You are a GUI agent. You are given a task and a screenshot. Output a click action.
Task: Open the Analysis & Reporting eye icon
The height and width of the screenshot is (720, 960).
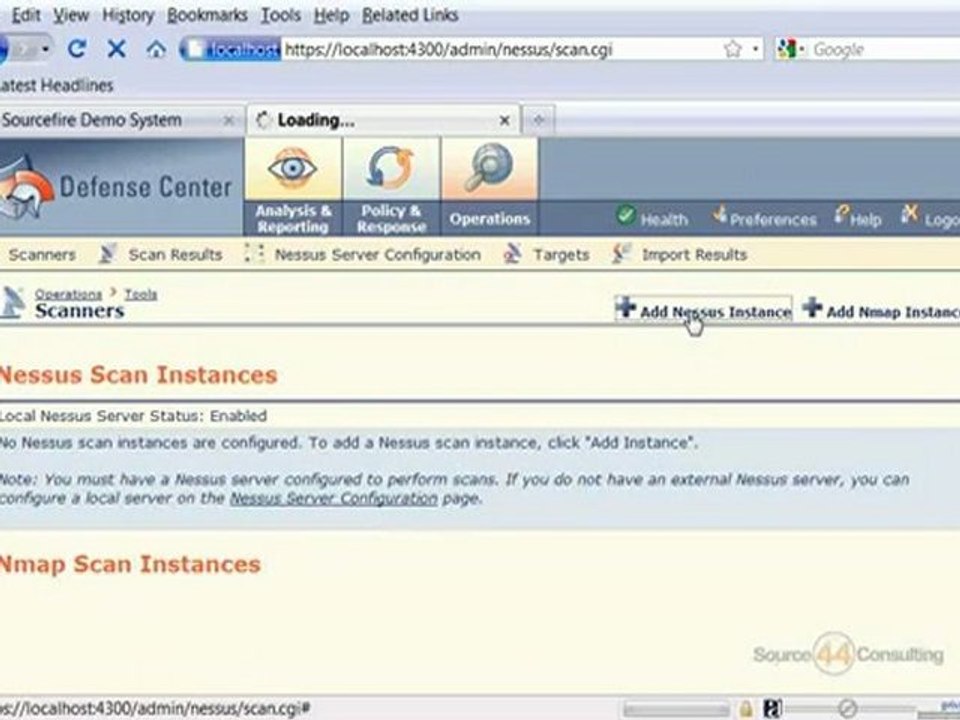pos(293,167)
